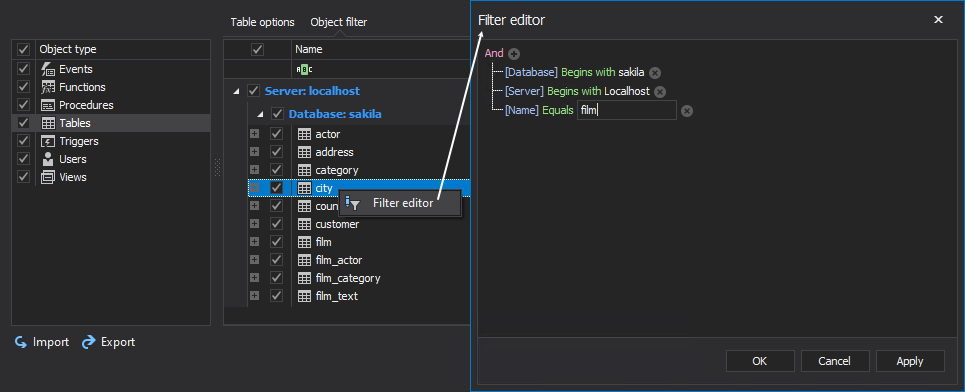Remove the Name Equals film condition
Screen dimensions: 965x392
pyautogui.click(x=687, y=111)
